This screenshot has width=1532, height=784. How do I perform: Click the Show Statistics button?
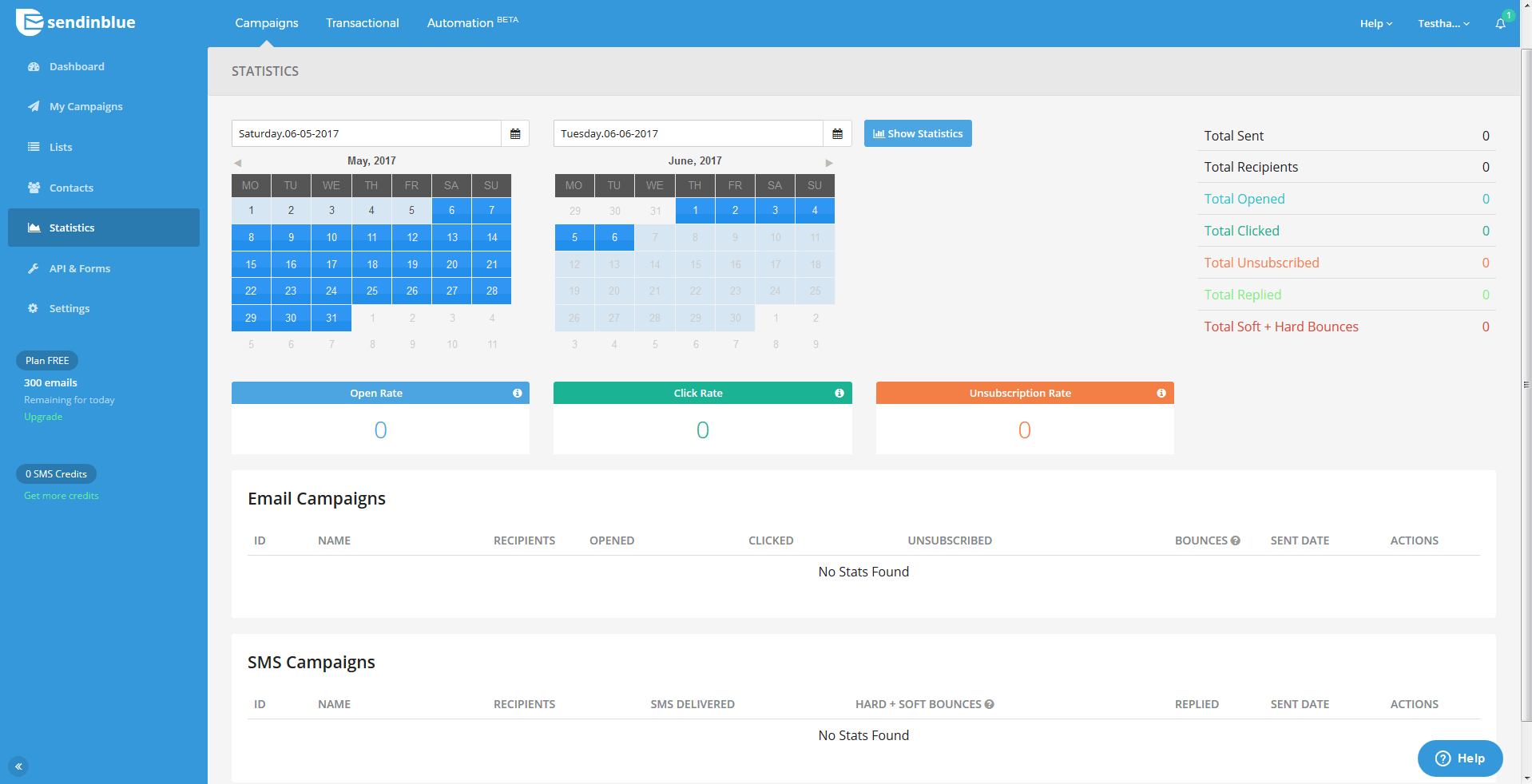pos(918,133)
